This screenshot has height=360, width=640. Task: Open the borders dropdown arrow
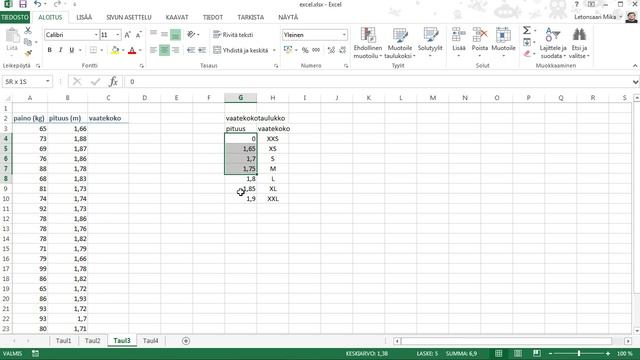coord(101,50)
